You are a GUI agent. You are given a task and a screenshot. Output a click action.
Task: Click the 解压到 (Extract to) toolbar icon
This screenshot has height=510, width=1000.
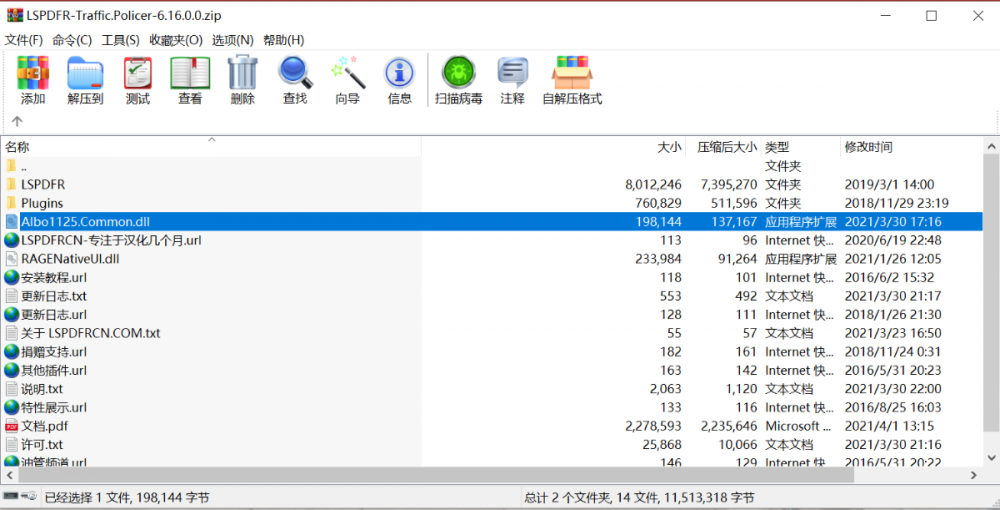[x=85, y=73]
